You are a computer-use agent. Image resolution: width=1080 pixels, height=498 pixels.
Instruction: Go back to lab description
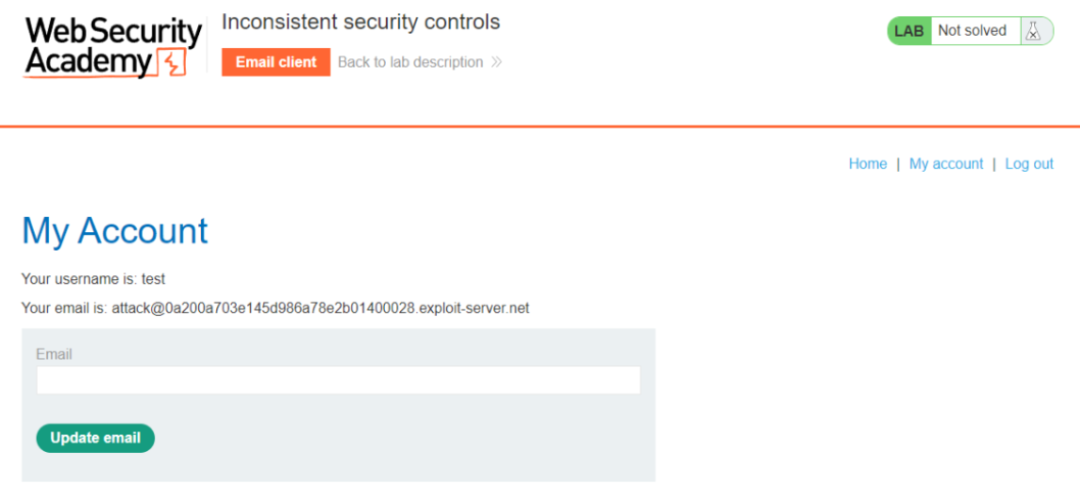pyautogui.click(x=410, y=62)
